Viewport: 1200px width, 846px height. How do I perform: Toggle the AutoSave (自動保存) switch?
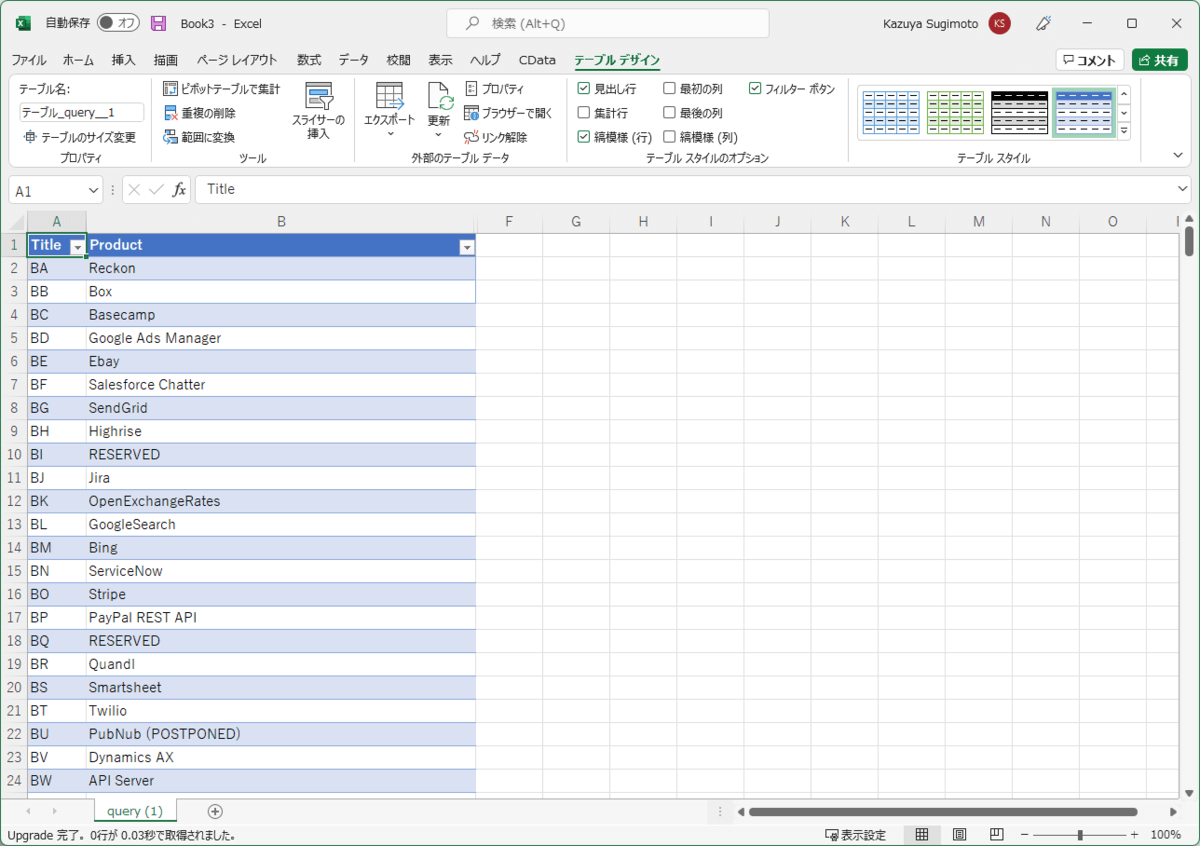[x=118, y=23]
